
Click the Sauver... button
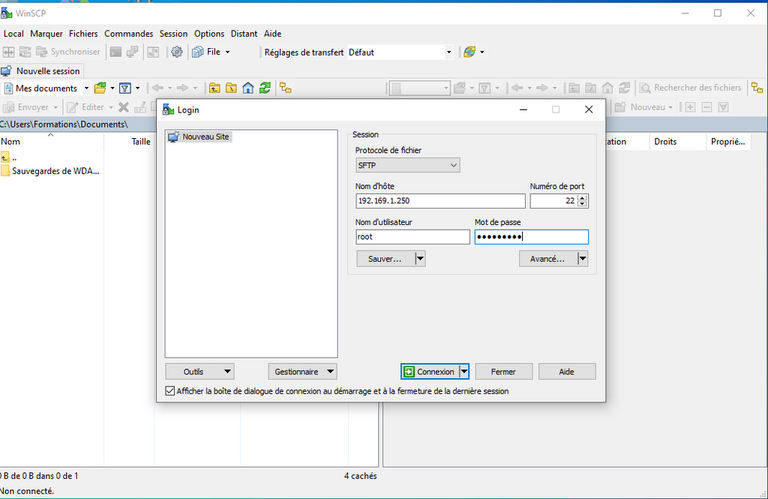point(385,259)
